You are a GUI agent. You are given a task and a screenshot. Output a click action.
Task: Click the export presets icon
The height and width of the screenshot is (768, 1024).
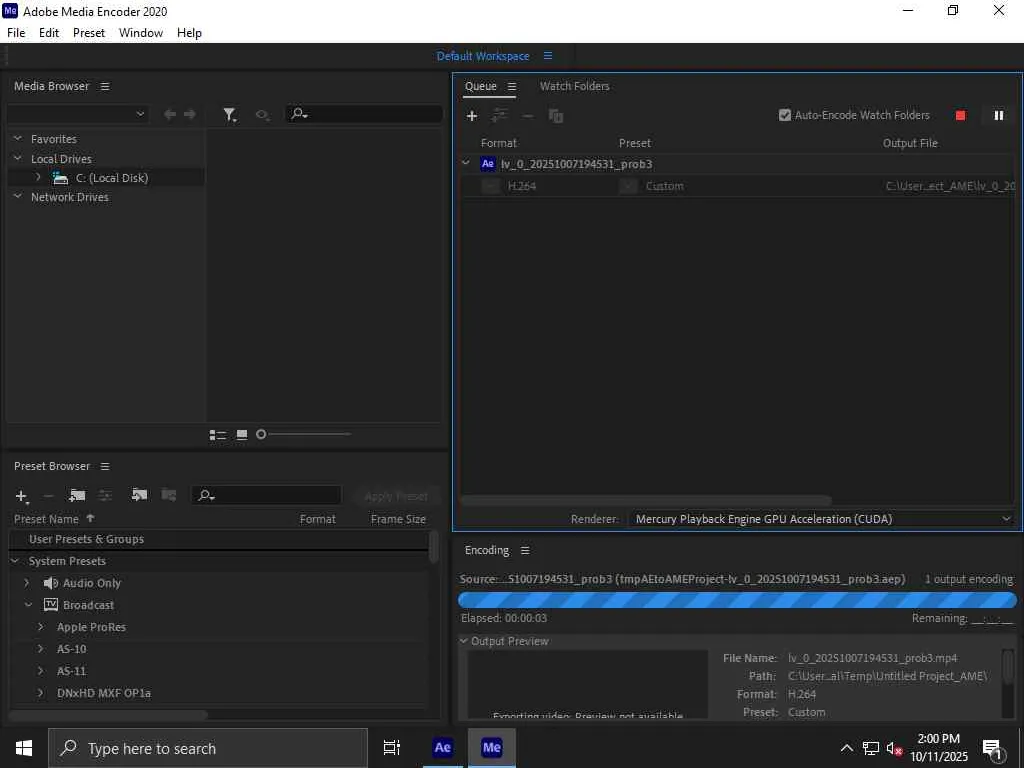click(168, 495)
